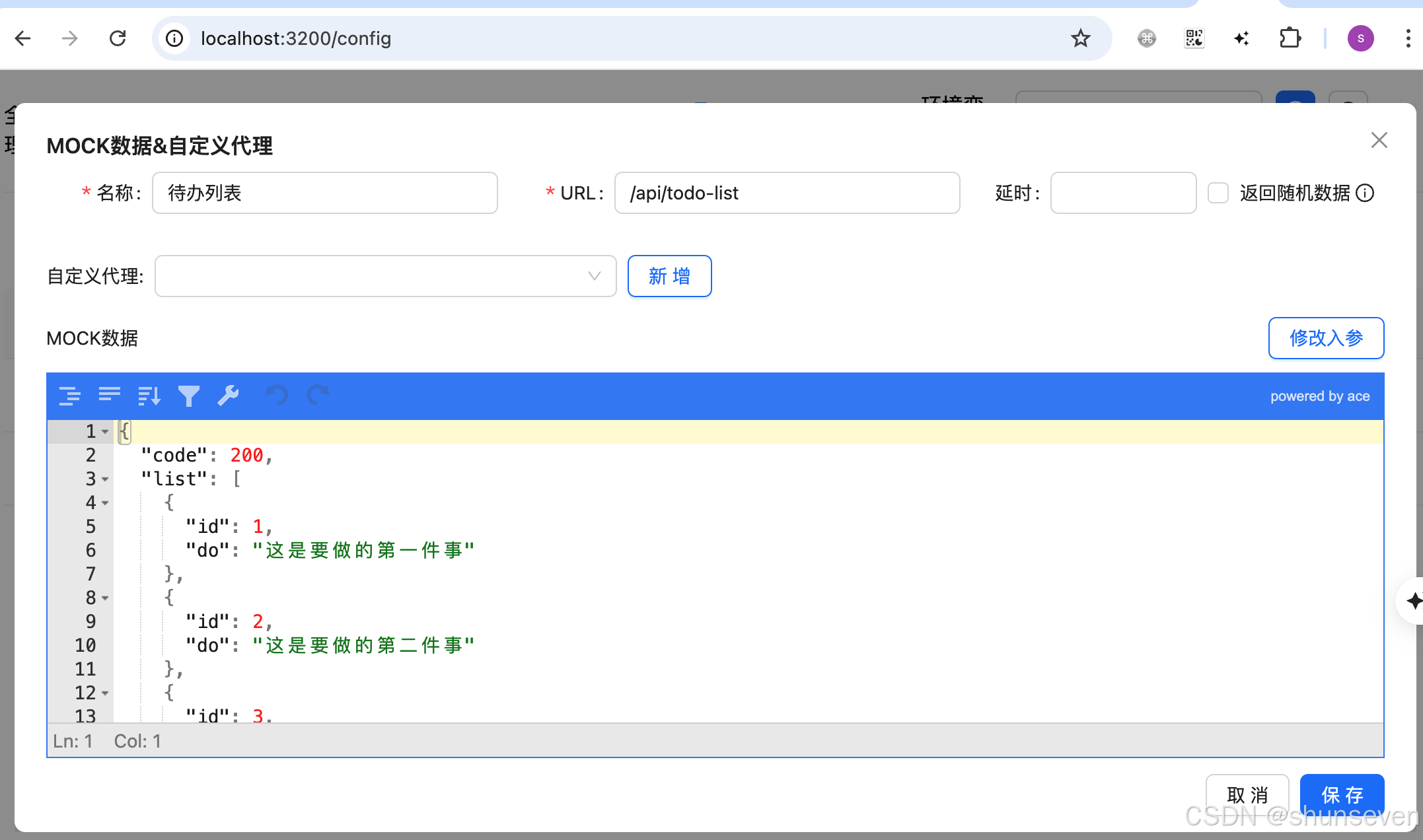Screen dimensions: 1423x840
Task: Click the filter funnel icon in editor toolbar
Action: [x=188, y=396]
